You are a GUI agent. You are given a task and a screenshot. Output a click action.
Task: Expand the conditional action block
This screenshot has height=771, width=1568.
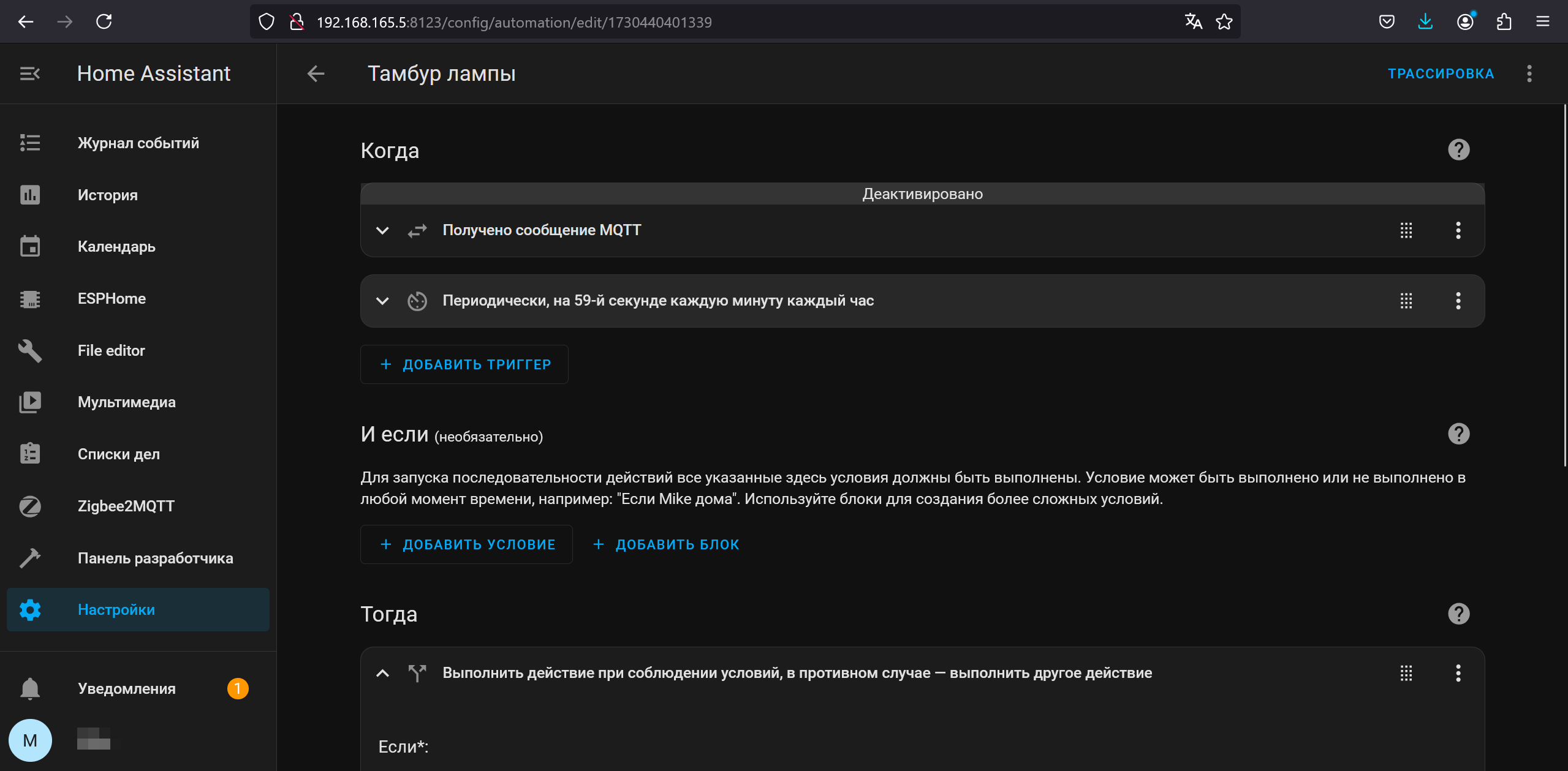tap(382, 673)
